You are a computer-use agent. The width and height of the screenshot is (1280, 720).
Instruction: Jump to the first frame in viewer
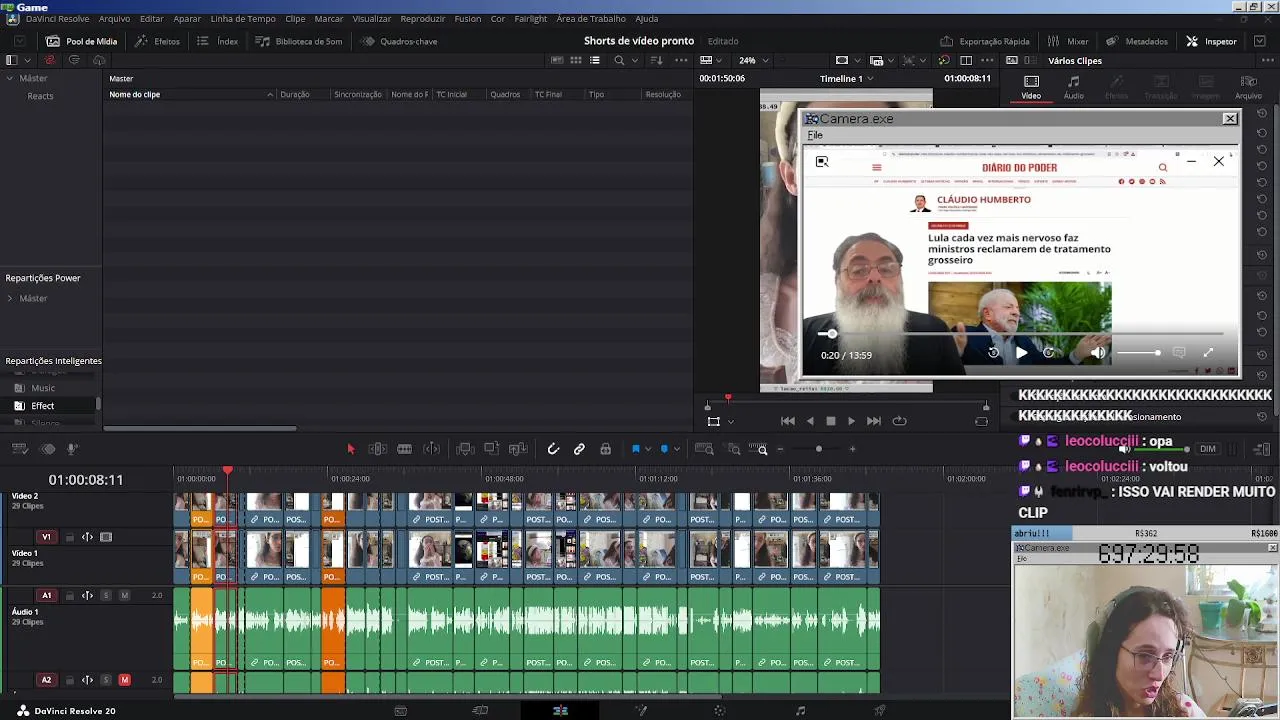(x=788, y=421)
